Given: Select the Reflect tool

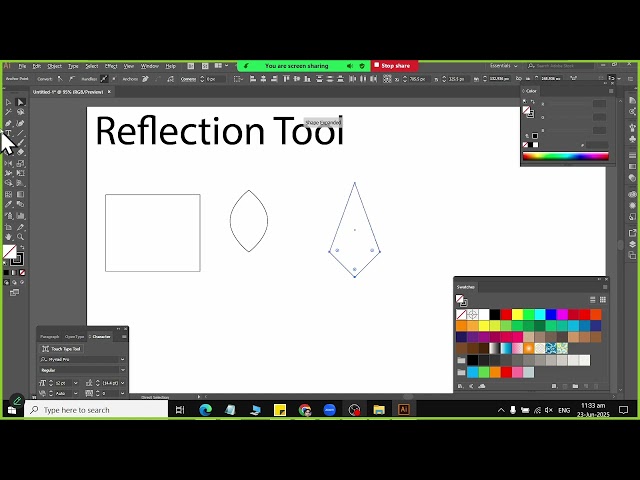Looking at the screenshot, I should (x=8, y=163).
